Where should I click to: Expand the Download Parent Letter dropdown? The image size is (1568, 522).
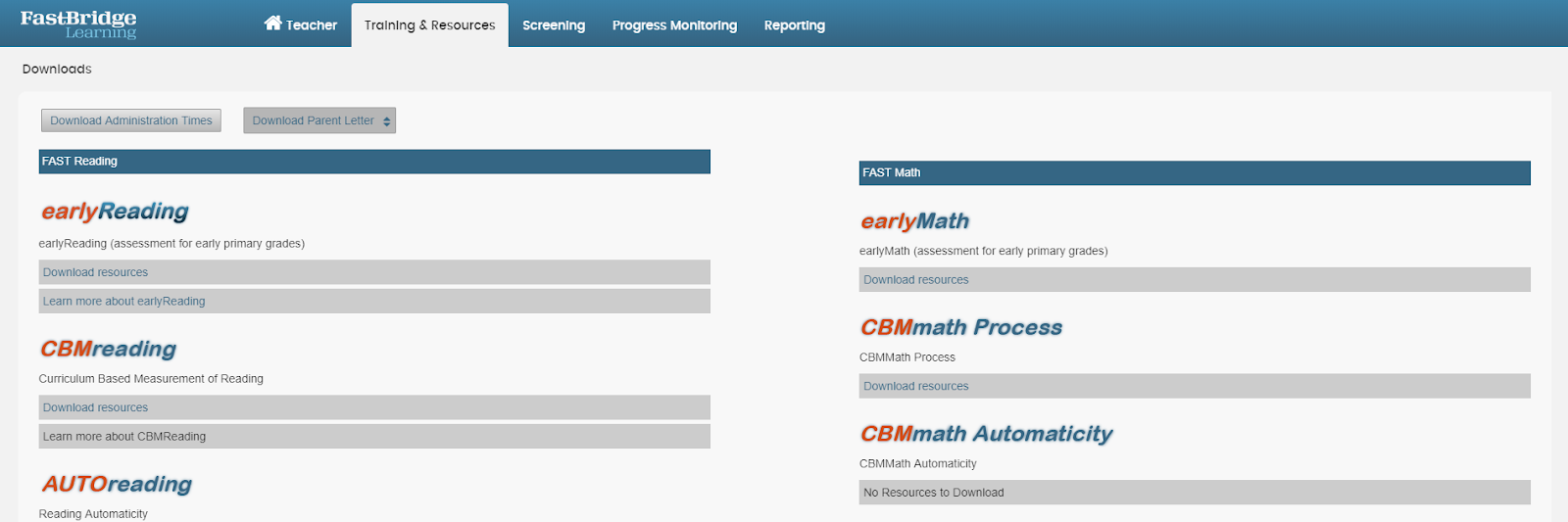coord(319,120)
